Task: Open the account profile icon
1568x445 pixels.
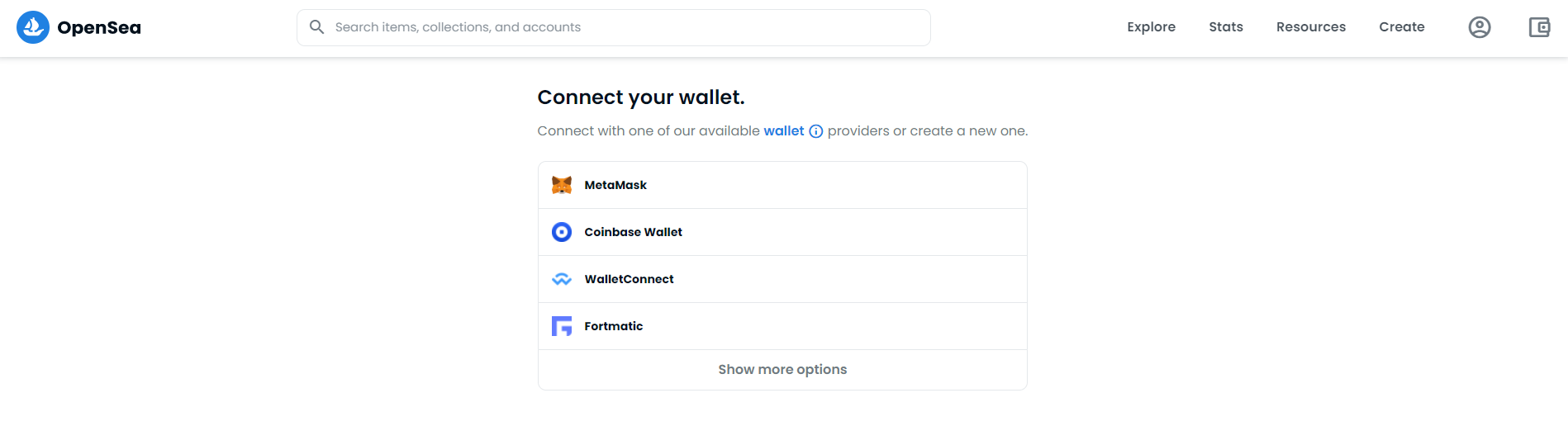Action: (x=1480, y=27)
